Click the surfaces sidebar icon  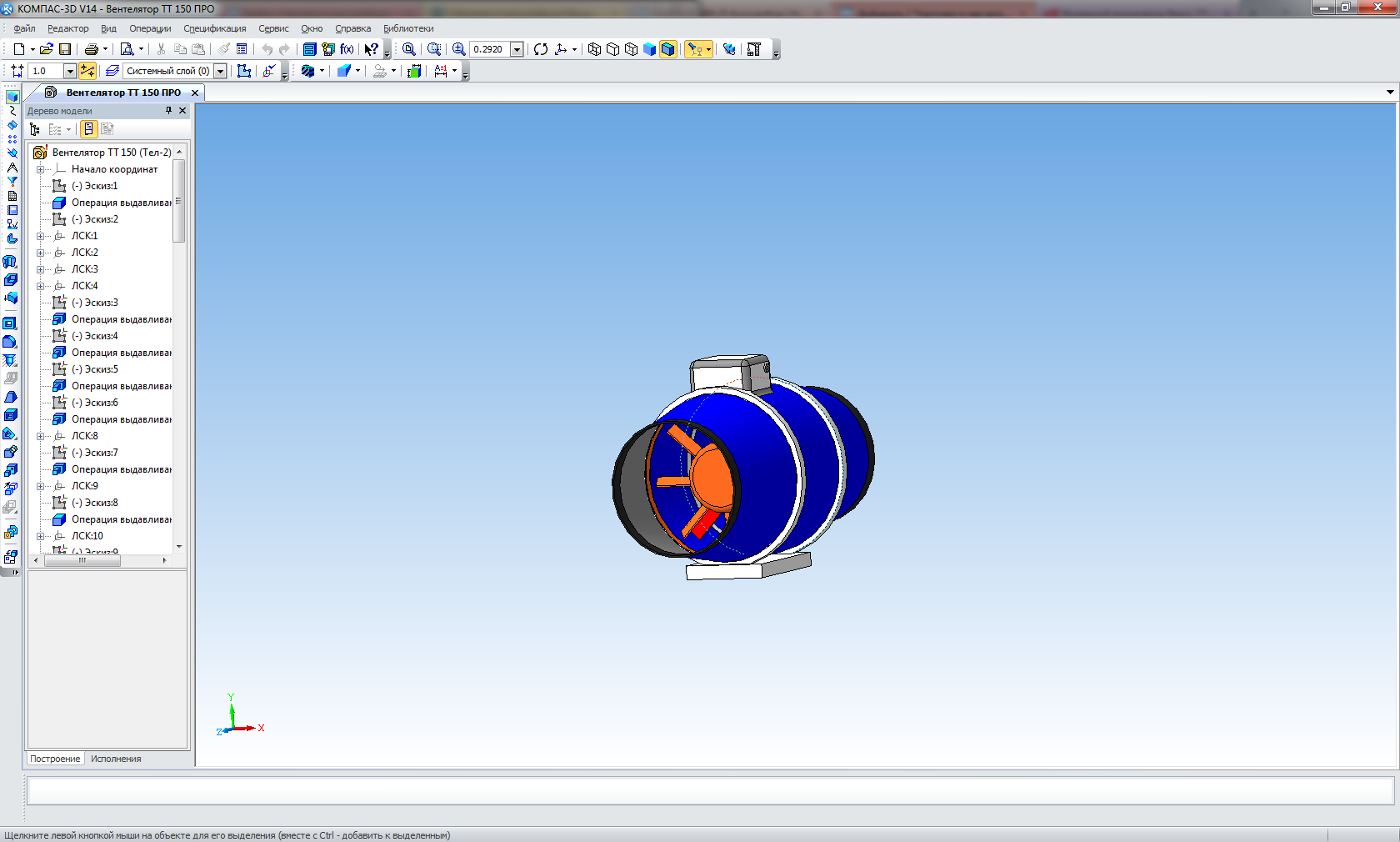pos(12,125)
